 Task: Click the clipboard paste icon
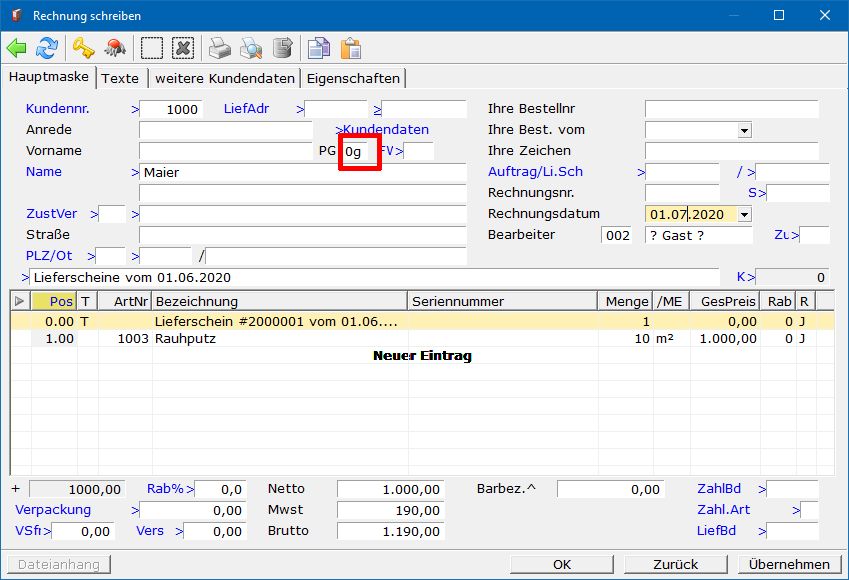pos(350,48)
